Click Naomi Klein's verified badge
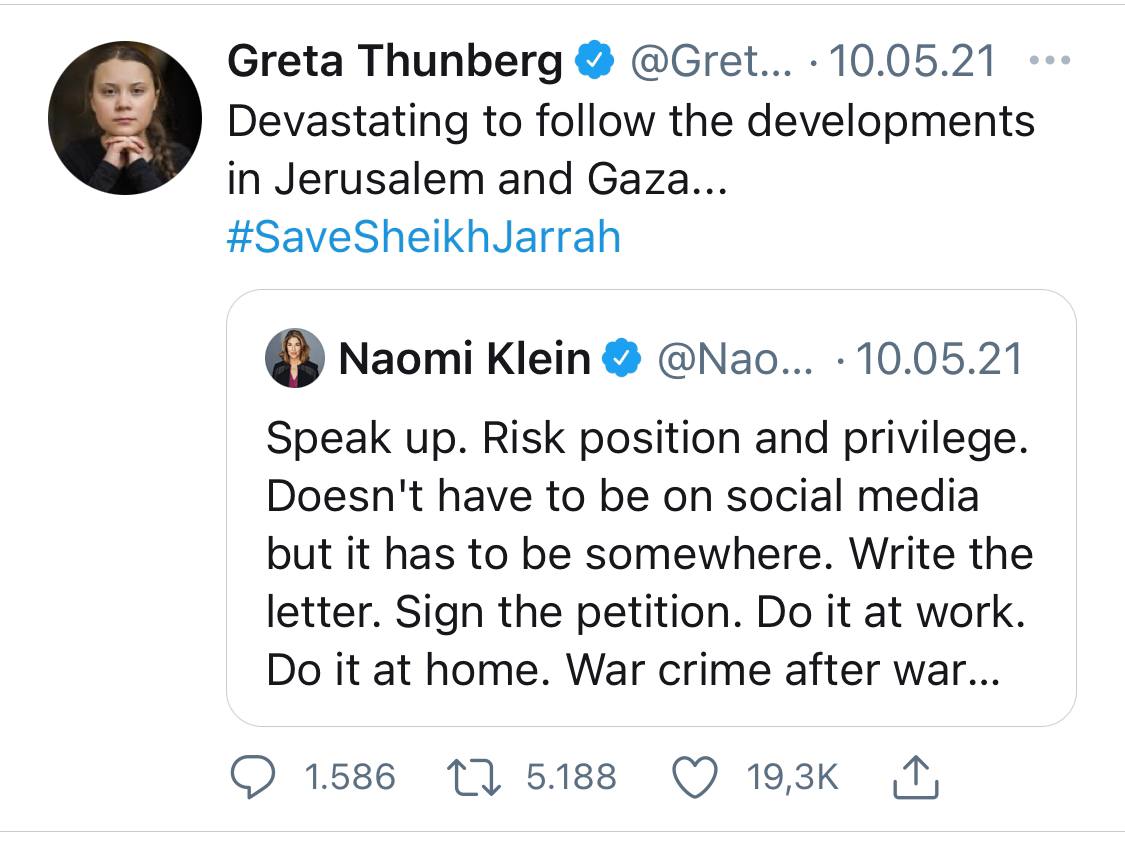The image size is (1125, 851). click(621, 358)
